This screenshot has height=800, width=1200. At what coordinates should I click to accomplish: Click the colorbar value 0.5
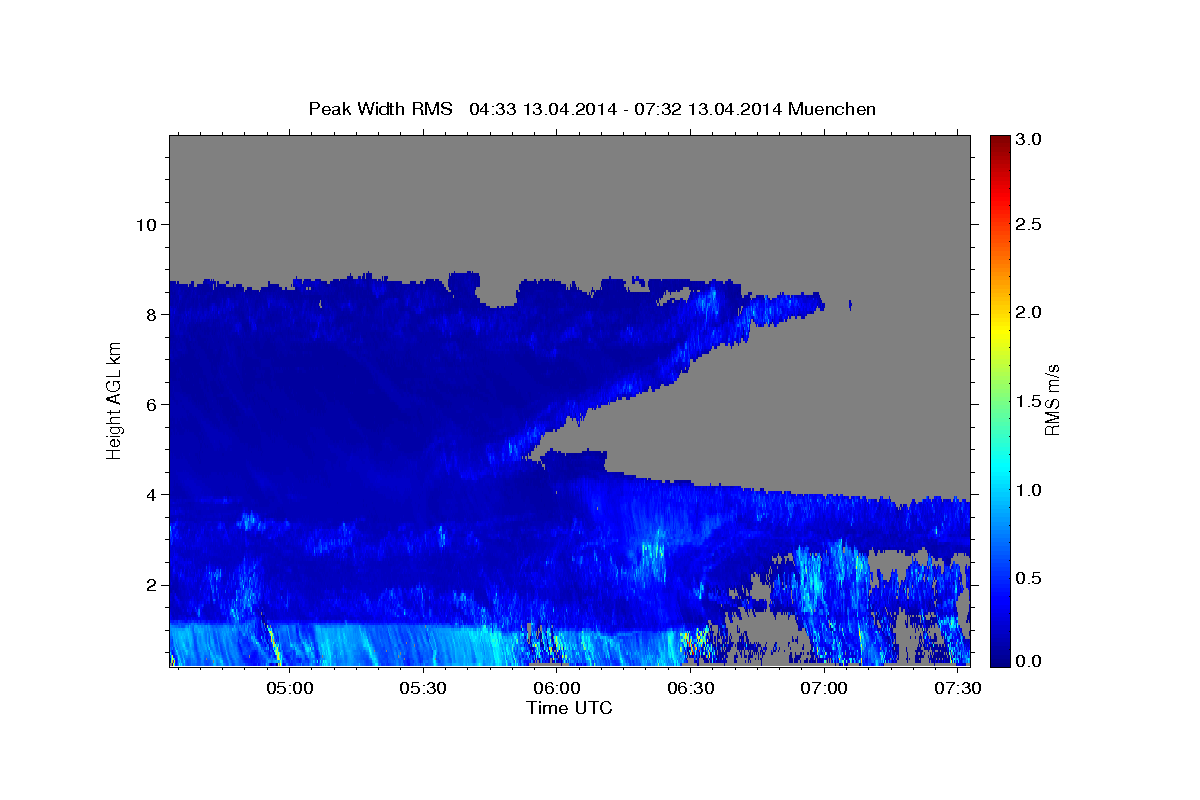[1029, 579]
